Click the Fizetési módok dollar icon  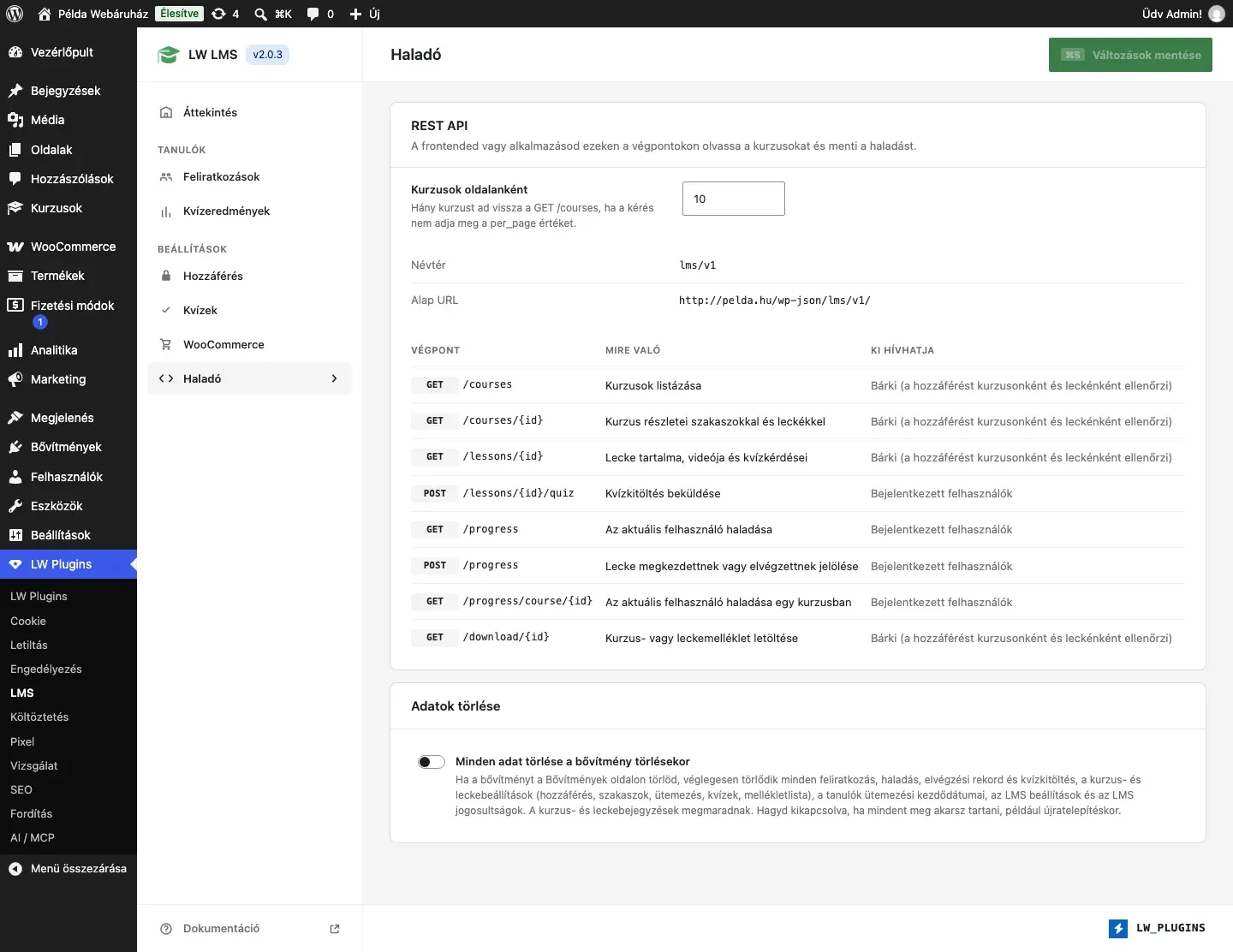(15, 305)
